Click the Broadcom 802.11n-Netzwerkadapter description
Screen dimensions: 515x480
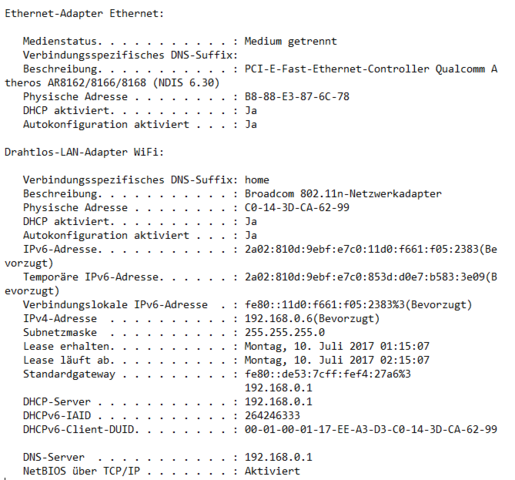coord(343,194)
